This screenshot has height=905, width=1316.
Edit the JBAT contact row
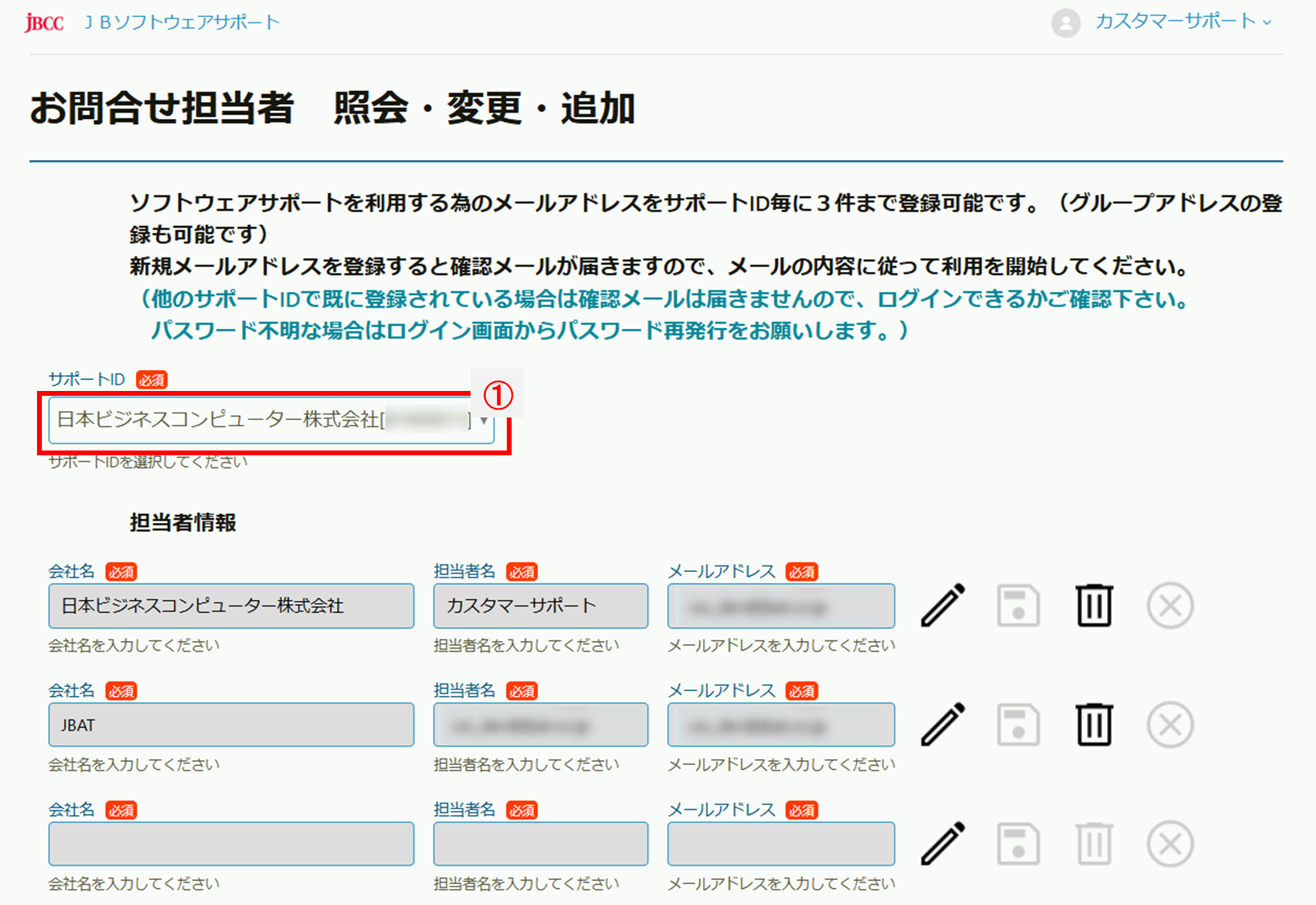click(943, 725)
